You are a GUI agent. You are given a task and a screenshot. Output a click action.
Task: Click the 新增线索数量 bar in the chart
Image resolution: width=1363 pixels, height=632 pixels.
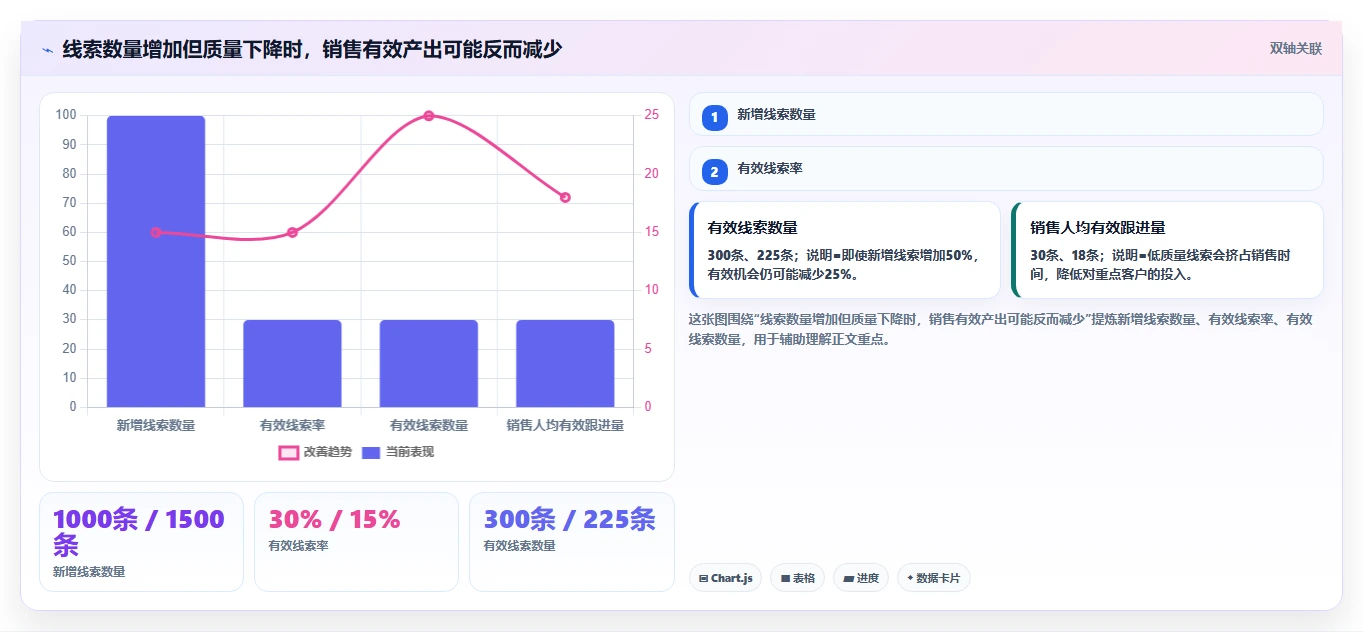click(x=156, y=262)
